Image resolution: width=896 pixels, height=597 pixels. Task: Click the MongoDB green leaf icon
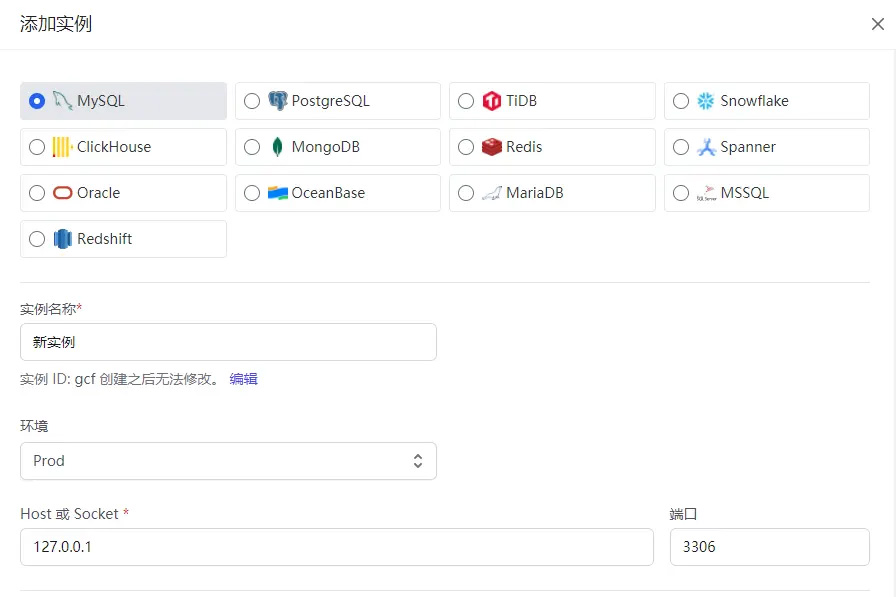click(x=277, y=147)
